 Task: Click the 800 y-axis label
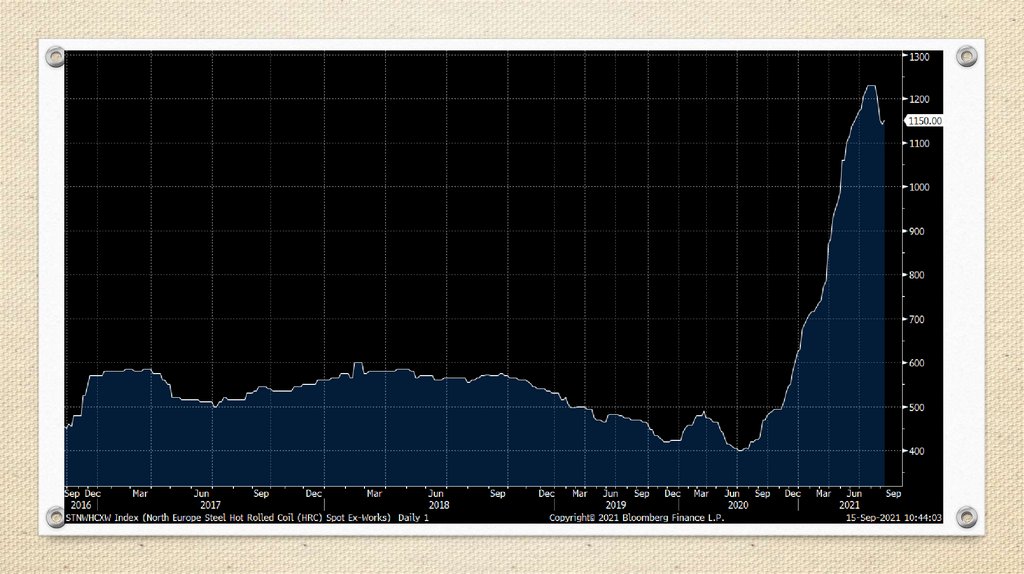click(918, 275)
